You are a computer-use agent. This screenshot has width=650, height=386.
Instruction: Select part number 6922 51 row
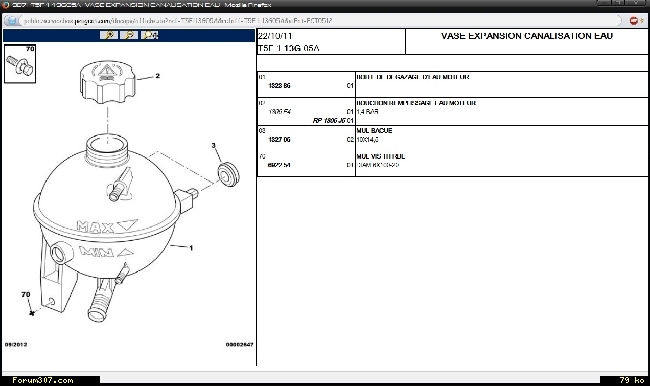click(x=279, y=165)
